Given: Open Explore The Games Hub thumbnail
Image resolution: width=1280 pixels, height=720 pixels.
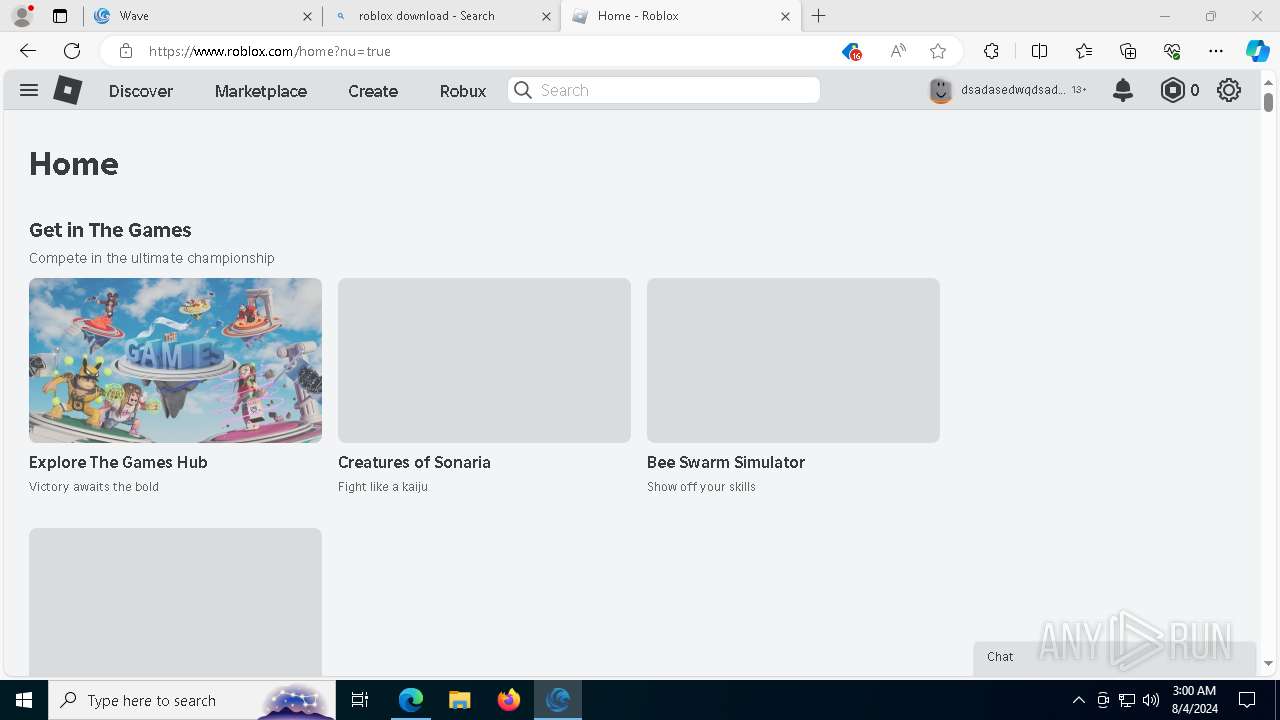Looking at the screenshot, I should (175, 360).
